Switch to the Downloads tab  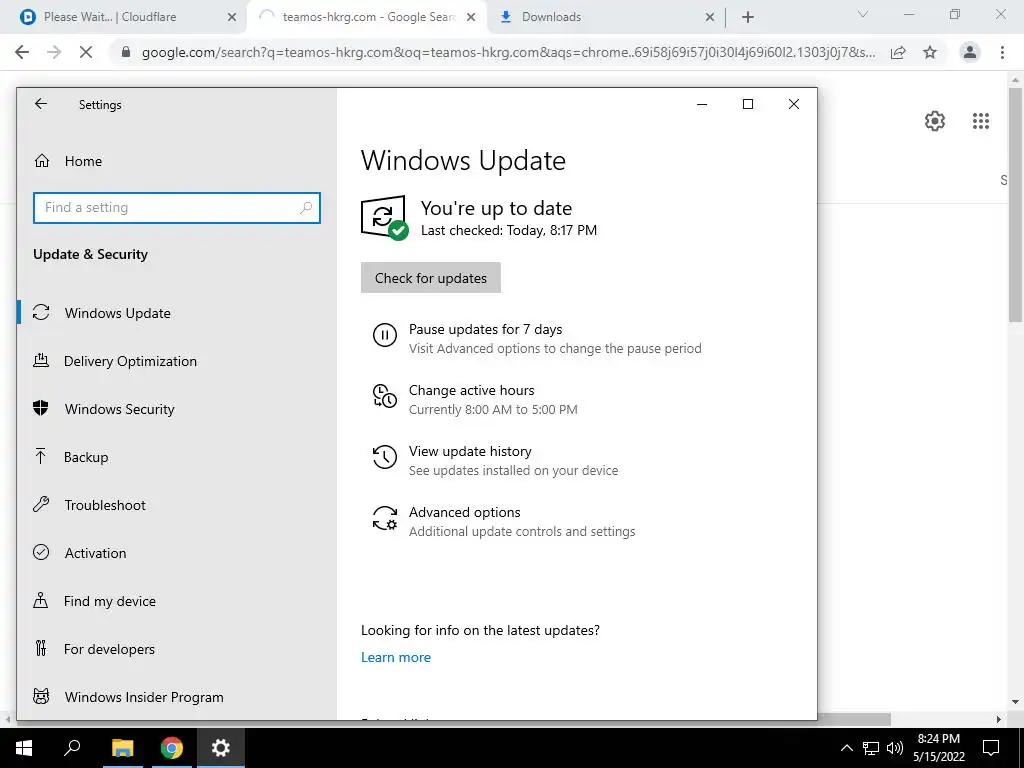pyautogui.click(x=607, y=17)
